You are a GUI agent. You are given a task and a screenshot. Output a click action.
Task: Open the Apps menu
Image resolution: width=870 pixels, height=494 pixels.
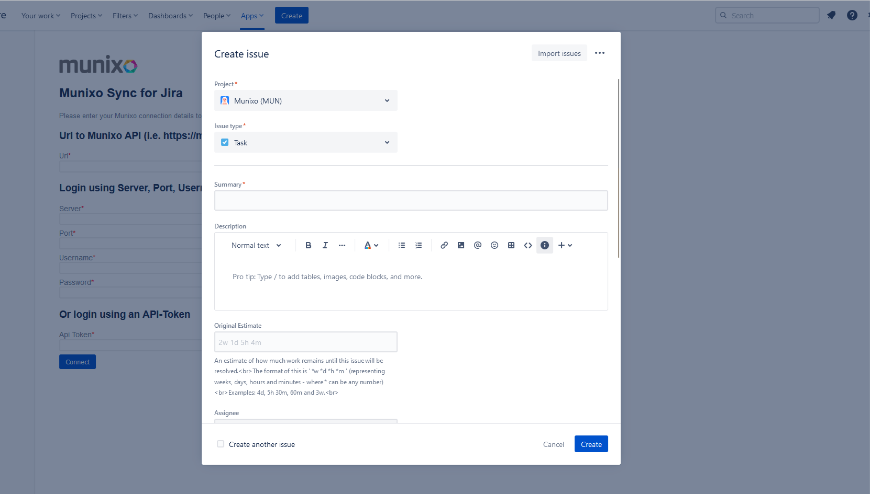point(252,16)
